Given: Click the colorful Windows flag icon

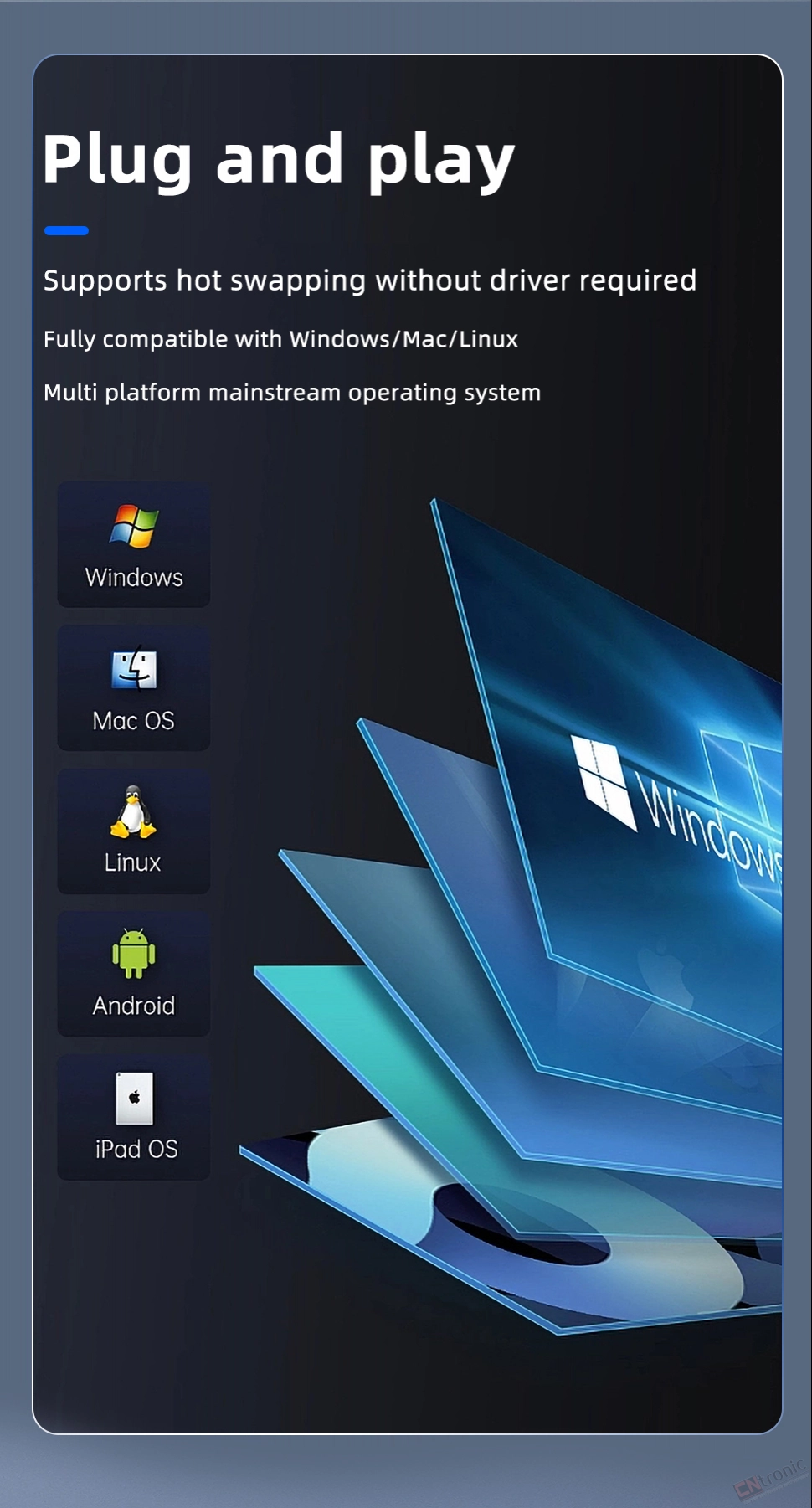Looking at the screenshot, I should 134,526.
